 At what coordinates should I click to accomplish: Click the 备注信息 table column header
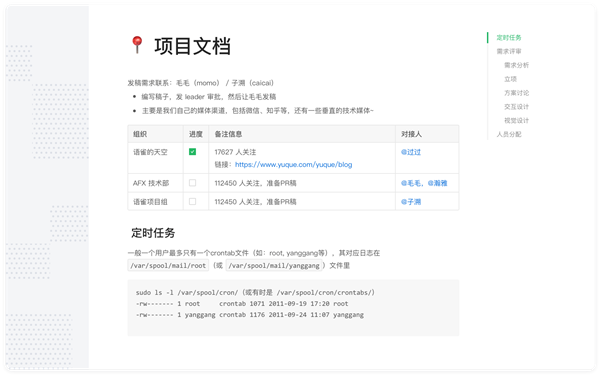pyautogui.click(x=228, y=134)
